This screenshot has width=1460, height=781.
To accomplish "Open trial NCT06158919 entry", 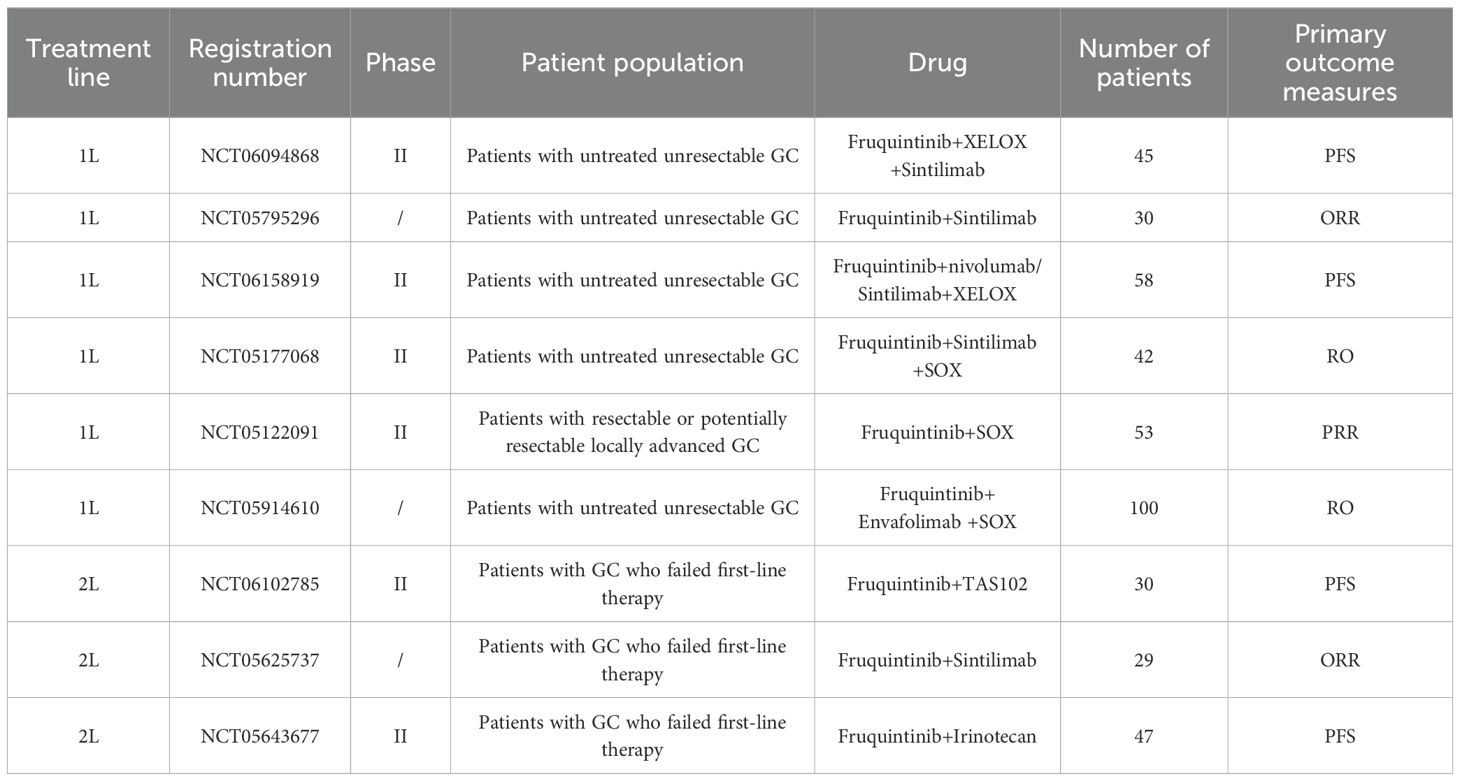I will pyautogui.click(x=260, y=280).
